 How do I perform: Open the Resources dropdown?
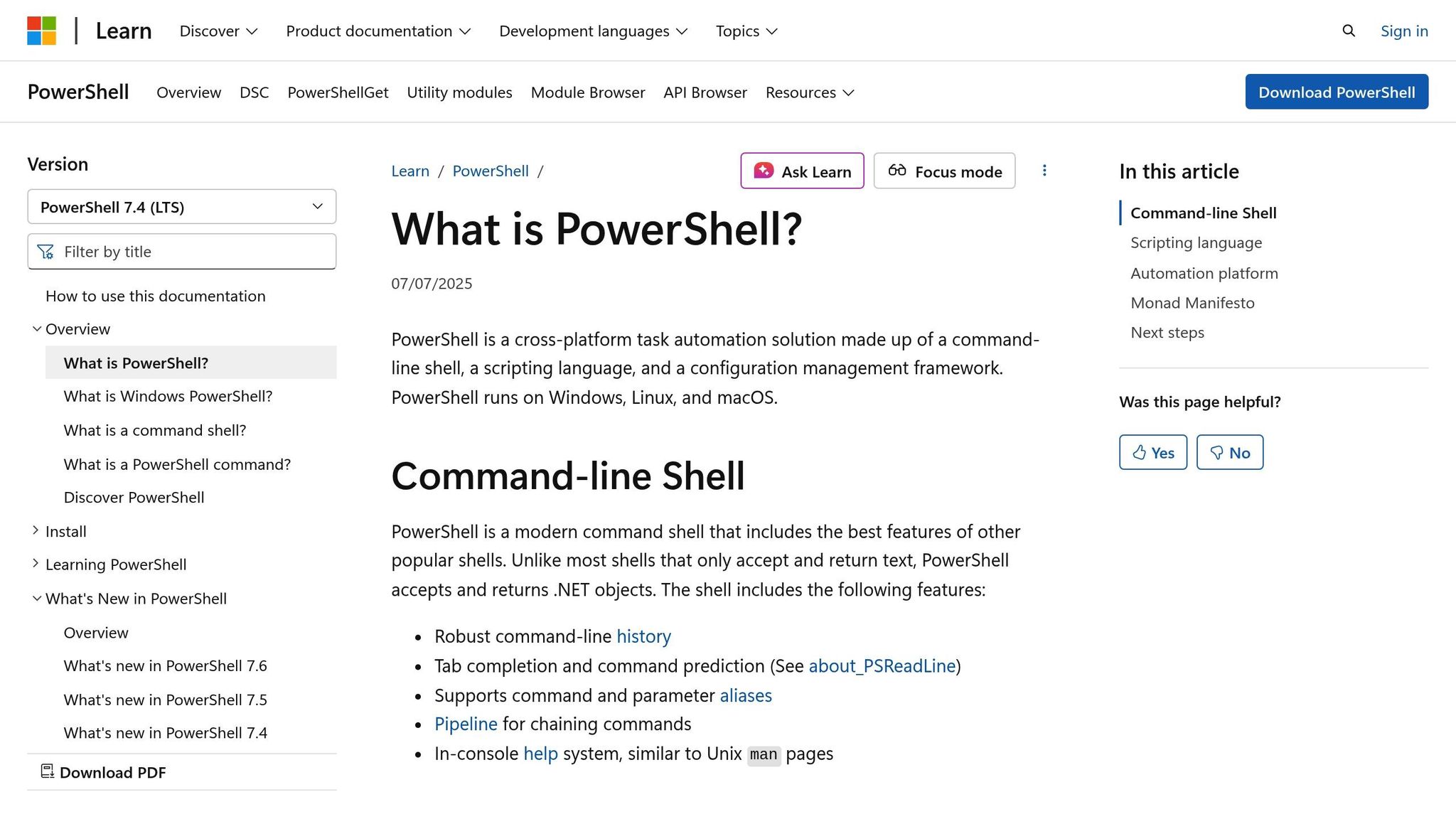click(809, 92)
